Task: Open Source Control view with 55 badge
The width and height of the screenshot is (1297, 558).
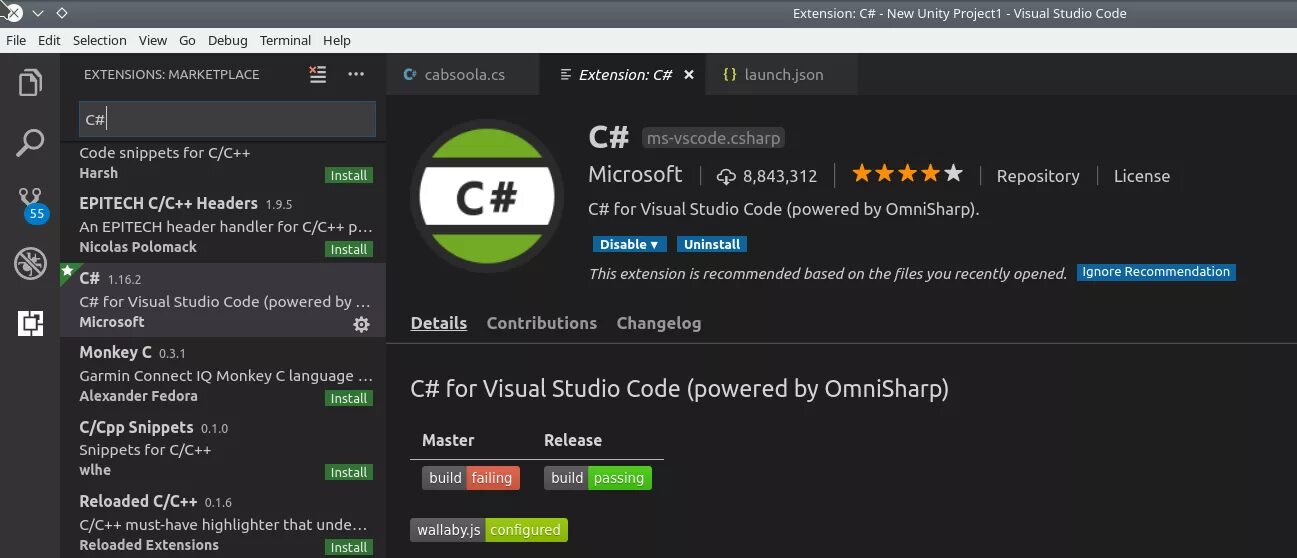Action: point(32,204)
